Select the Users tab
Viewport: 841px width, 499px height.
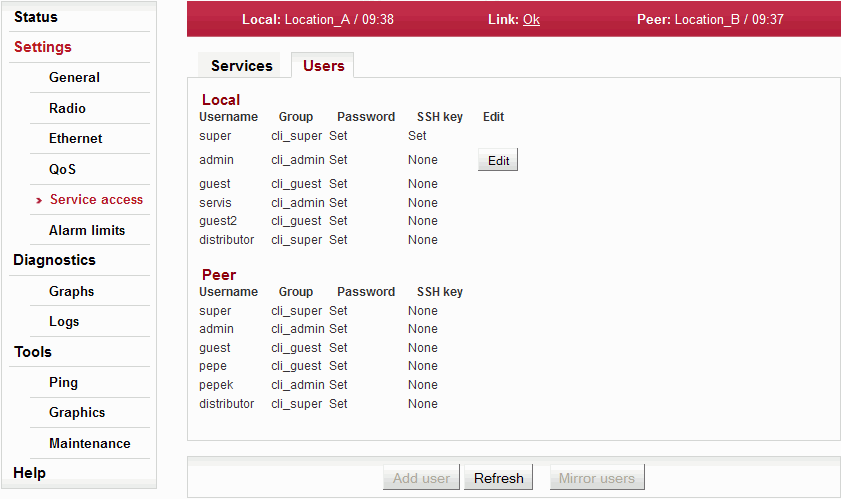tap(323, 66)
